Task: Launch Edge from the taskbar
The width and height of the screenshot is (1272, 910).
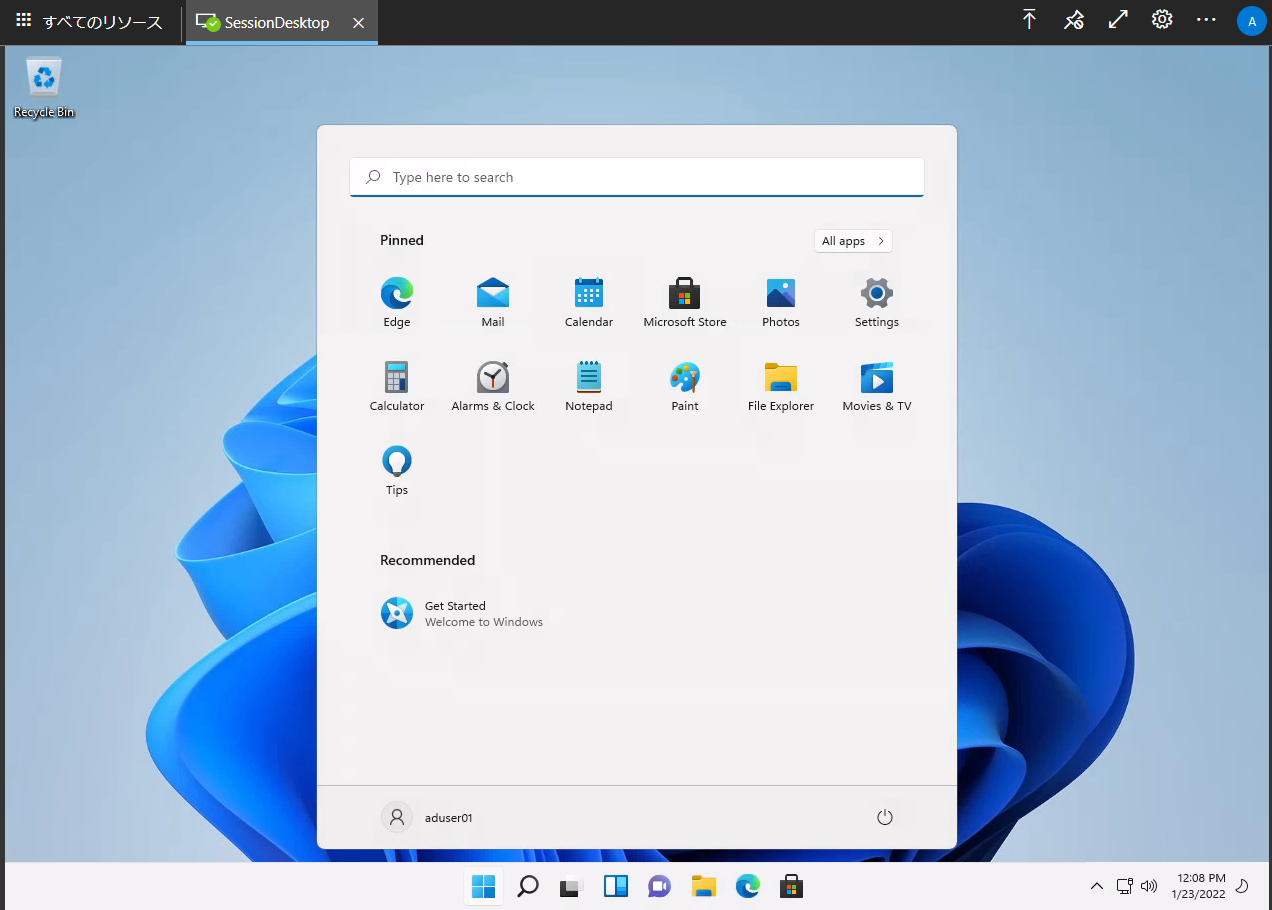Action: 748,886
